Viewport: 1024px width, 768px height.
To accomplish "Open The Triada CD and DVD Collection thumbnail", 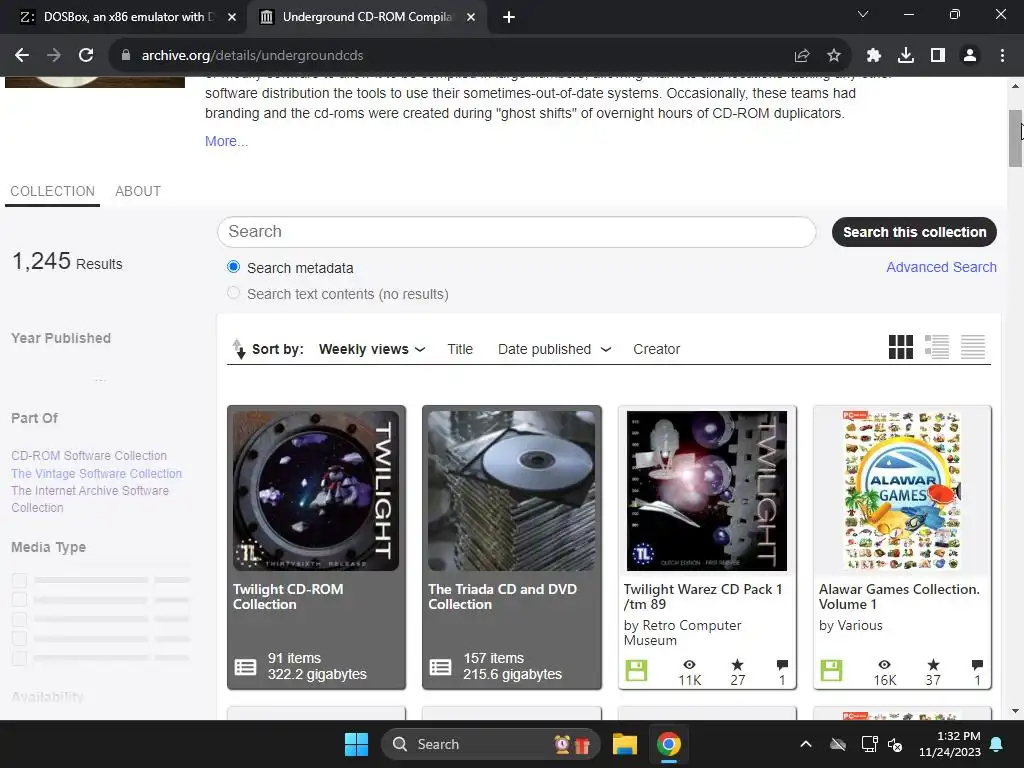I will 511,490.
